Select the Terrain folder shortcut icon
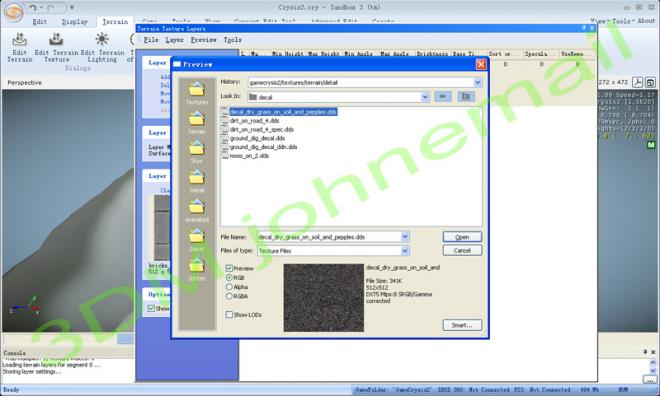Image resolution: width=660 pixels, height=396 pixels. pyautogui.click(x=197, y=119)
